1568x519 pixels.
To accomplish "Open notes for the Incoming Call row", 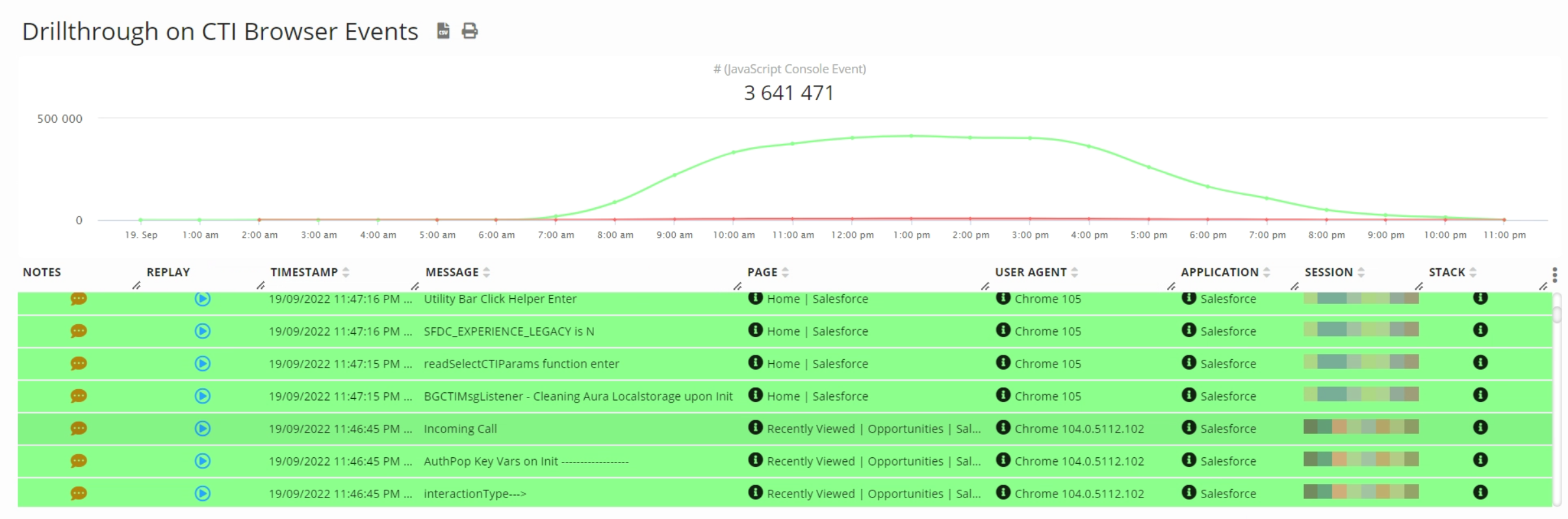I will pyautogui.click(x=79, y=429).
